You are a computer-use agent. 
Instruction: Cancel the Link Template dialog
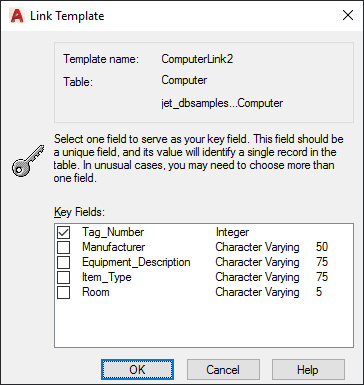click(223, 370)
